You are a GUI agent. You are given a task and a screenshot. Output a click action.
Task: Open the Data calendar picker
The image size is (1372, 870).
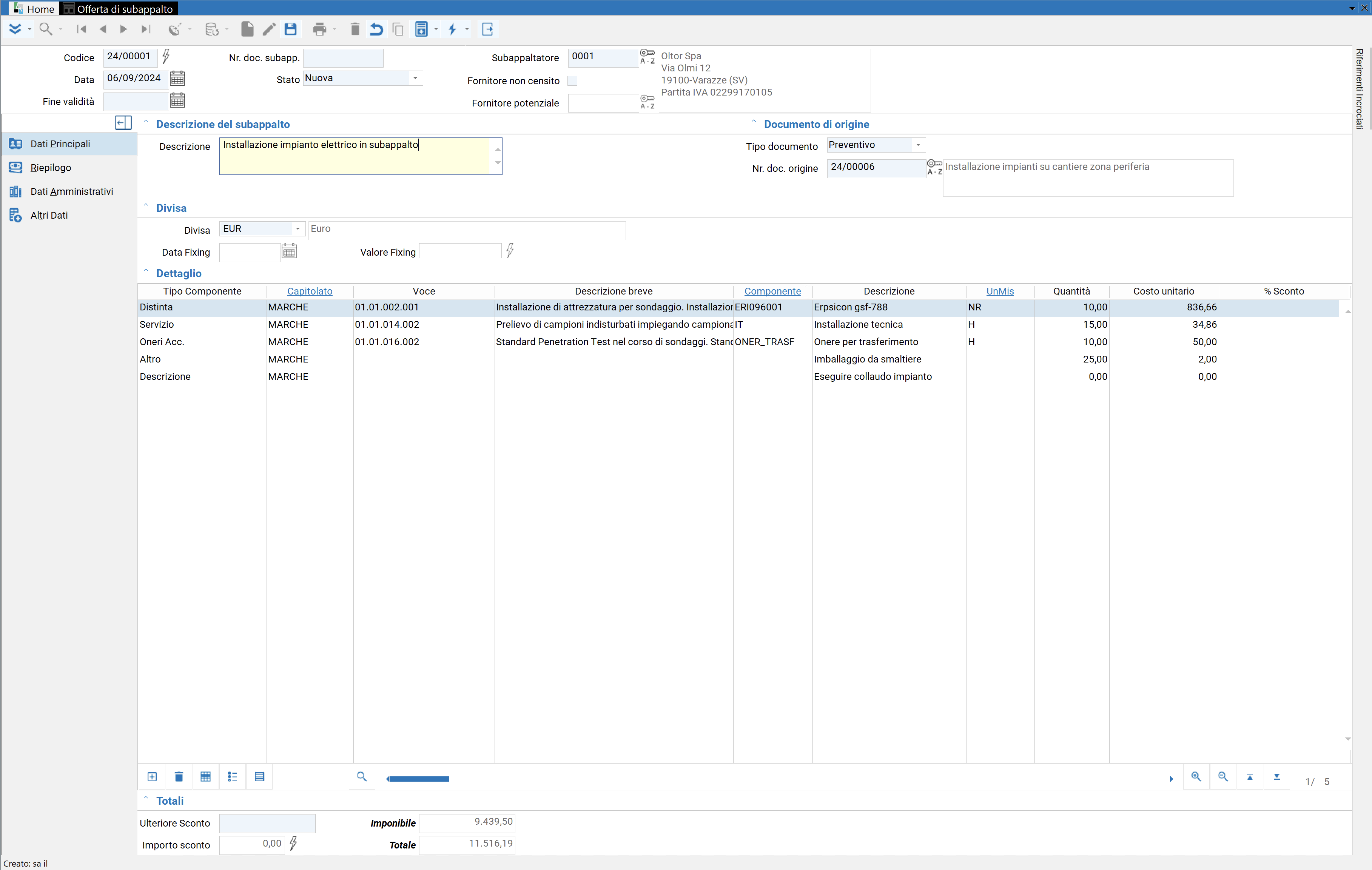point(177,78)
